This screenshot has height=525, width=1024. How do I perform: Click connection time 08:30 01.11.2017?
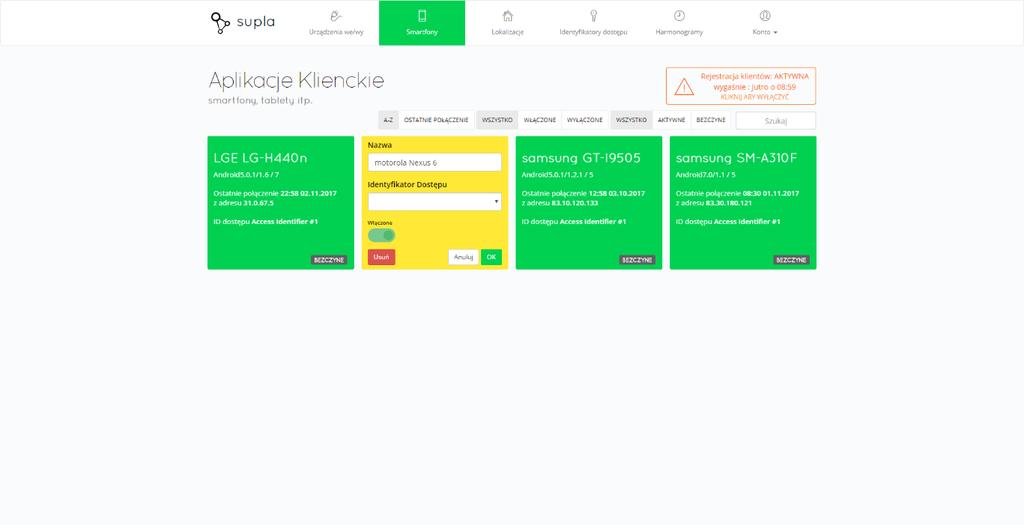771,193
